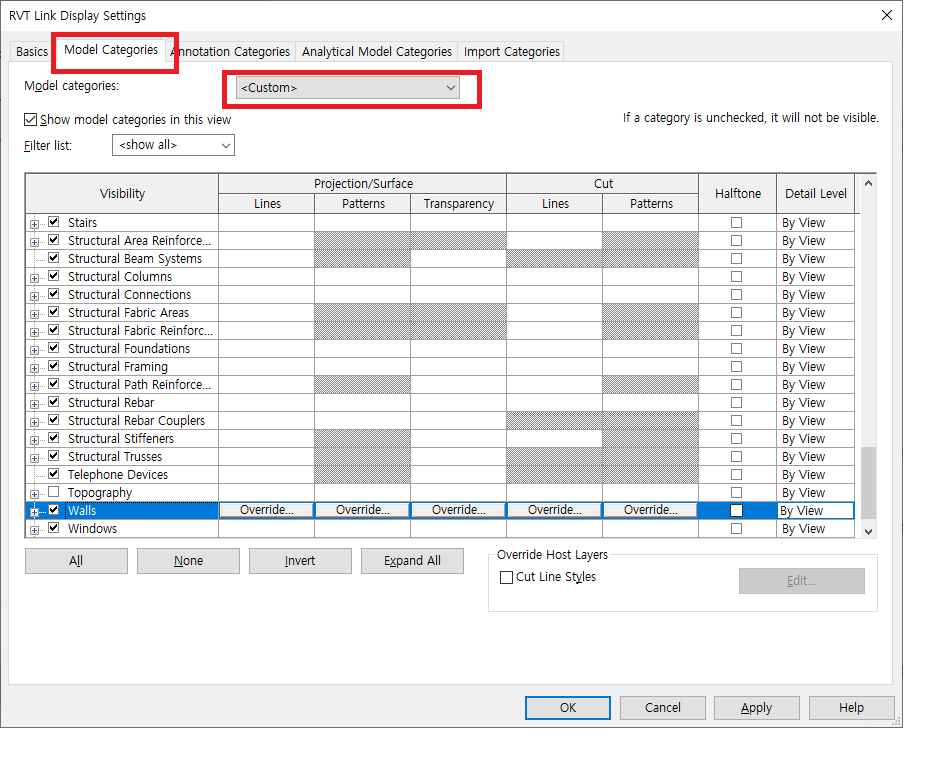Click the Cancel button

(x=663, y=708)
